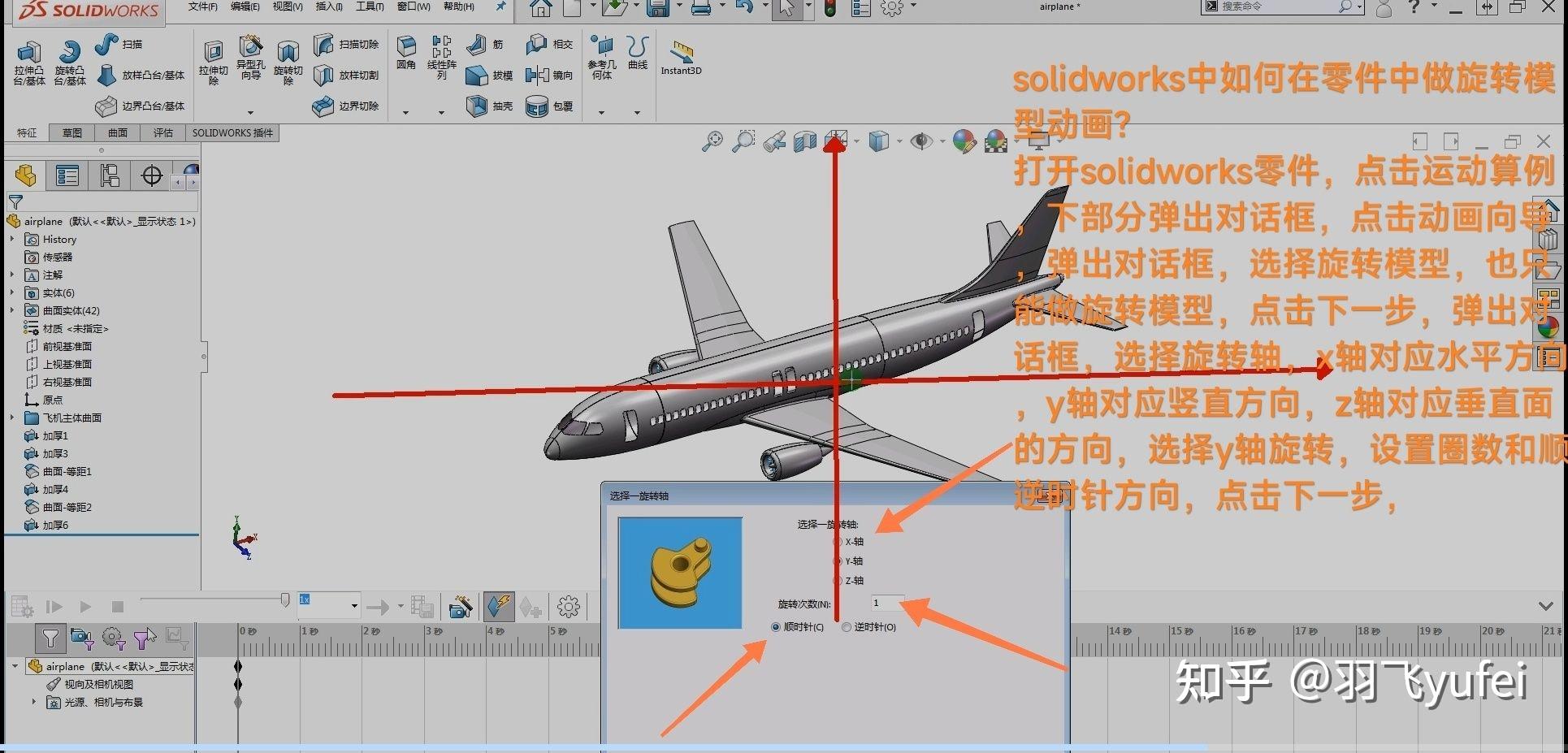Switch to the SOLIDWORKS 插件 tab
This screenshot has width=1568, height=753.
232,132
